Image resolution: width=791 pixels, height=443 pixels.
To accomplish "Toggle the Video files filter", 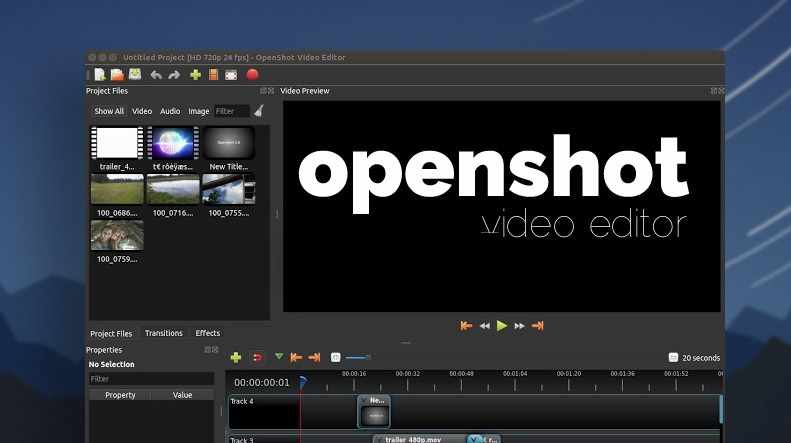I will pyautogui.click(x=142, y=111).
